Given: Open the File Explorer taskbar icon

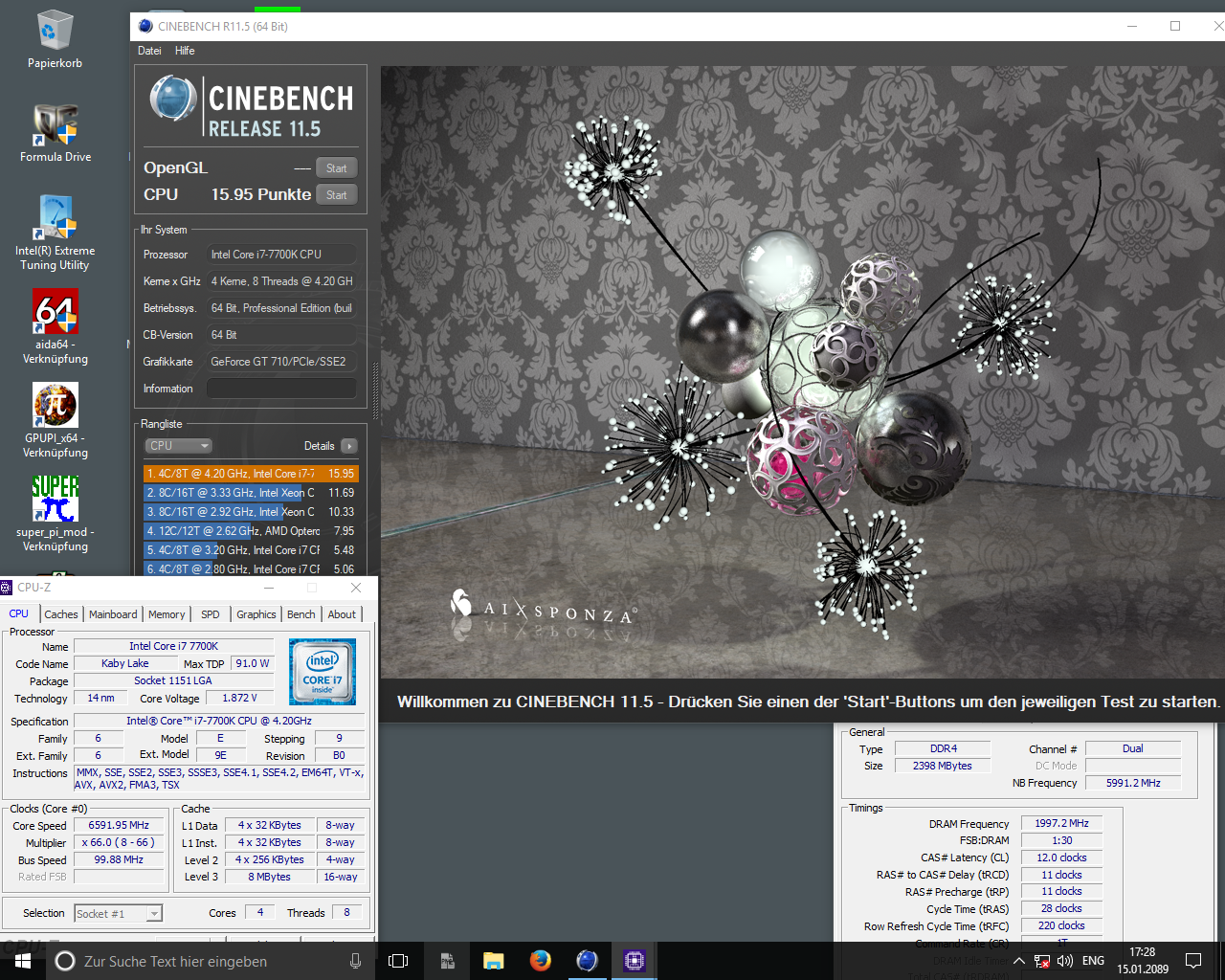Looking at the screenshot, I should pos(494,961).
